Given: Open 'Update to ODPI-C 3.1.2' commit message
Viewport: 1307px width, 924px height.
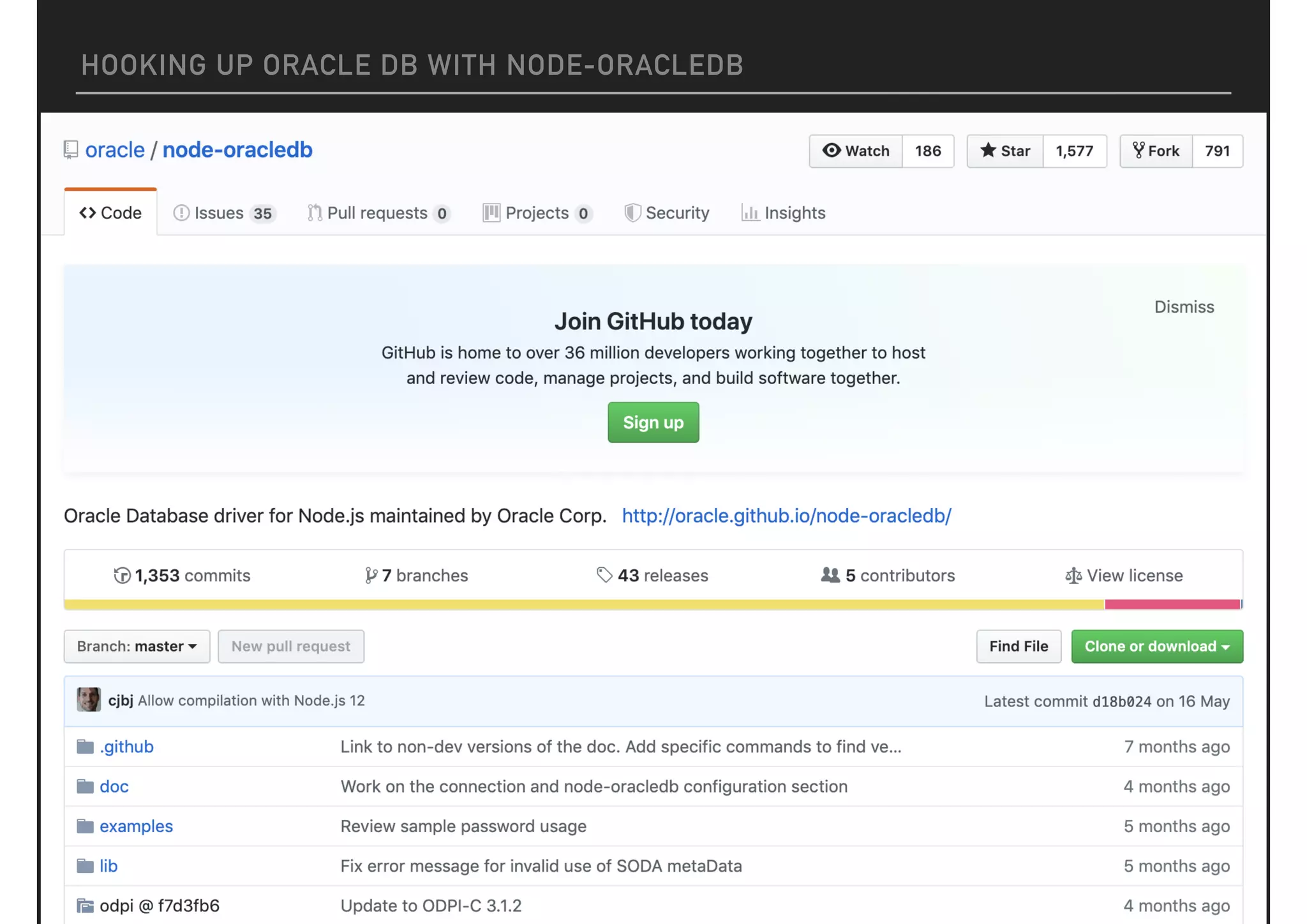Looking at the screenshot, I should coord(431,905).
